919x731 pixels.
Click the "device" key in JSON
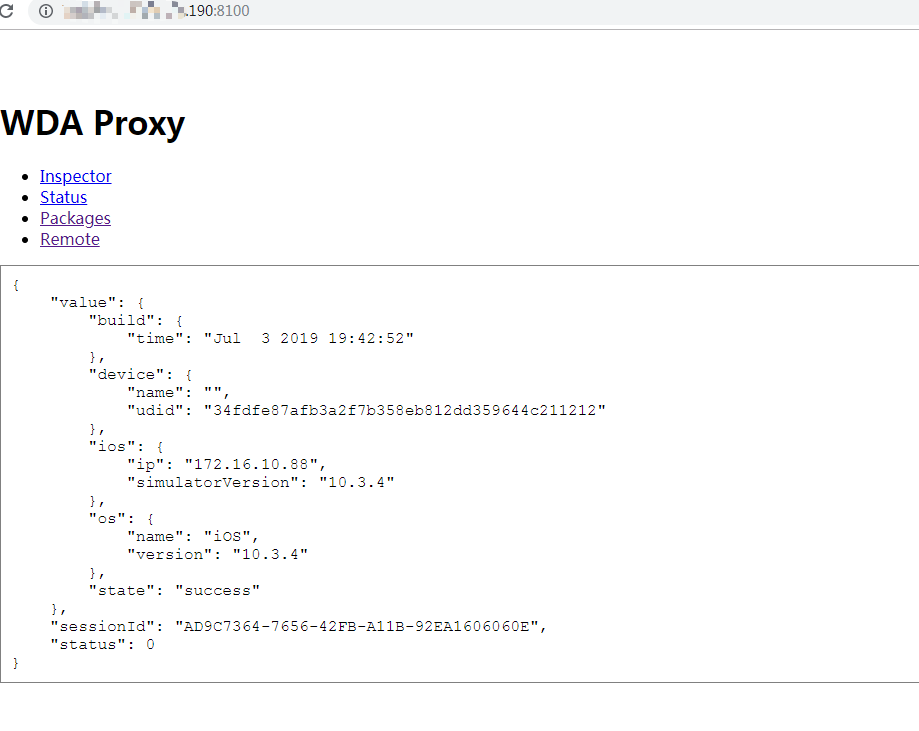(x=127, y=374)
